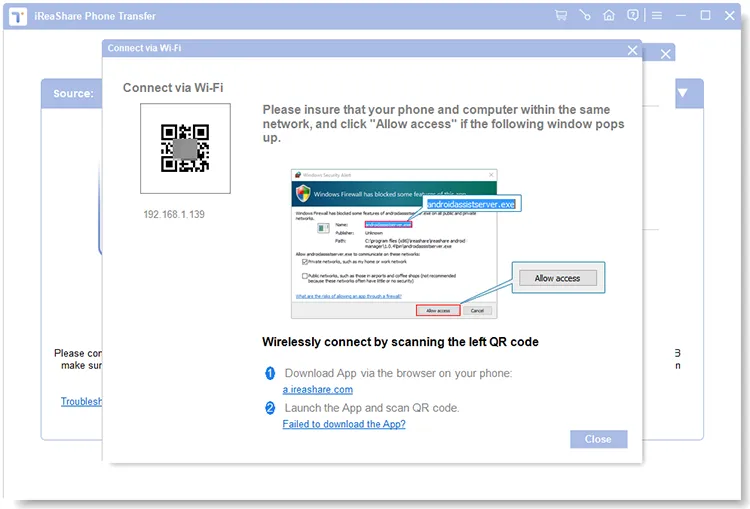This screenshot has height=509, width=750.
Task: Open the a.ireashare.com link
Action: click(x=318, y=389)
